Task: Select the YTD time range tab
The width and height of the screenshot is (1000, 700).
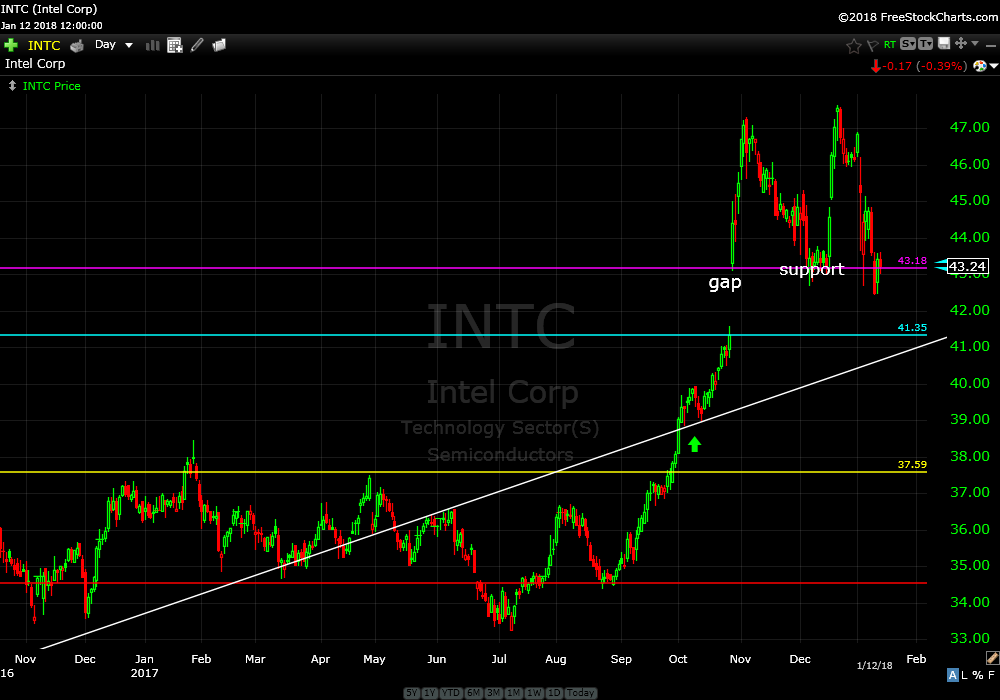Action: click(448, 693)
